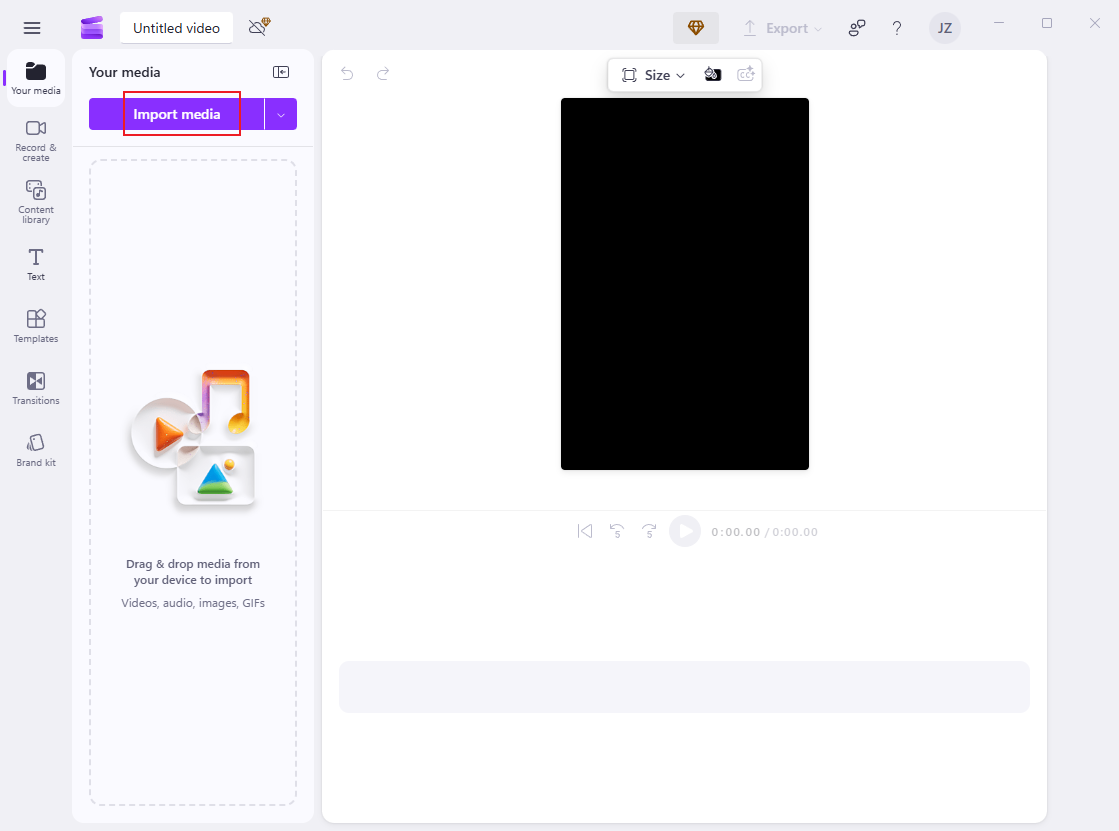Open the Export dropdown

[783, 28]
